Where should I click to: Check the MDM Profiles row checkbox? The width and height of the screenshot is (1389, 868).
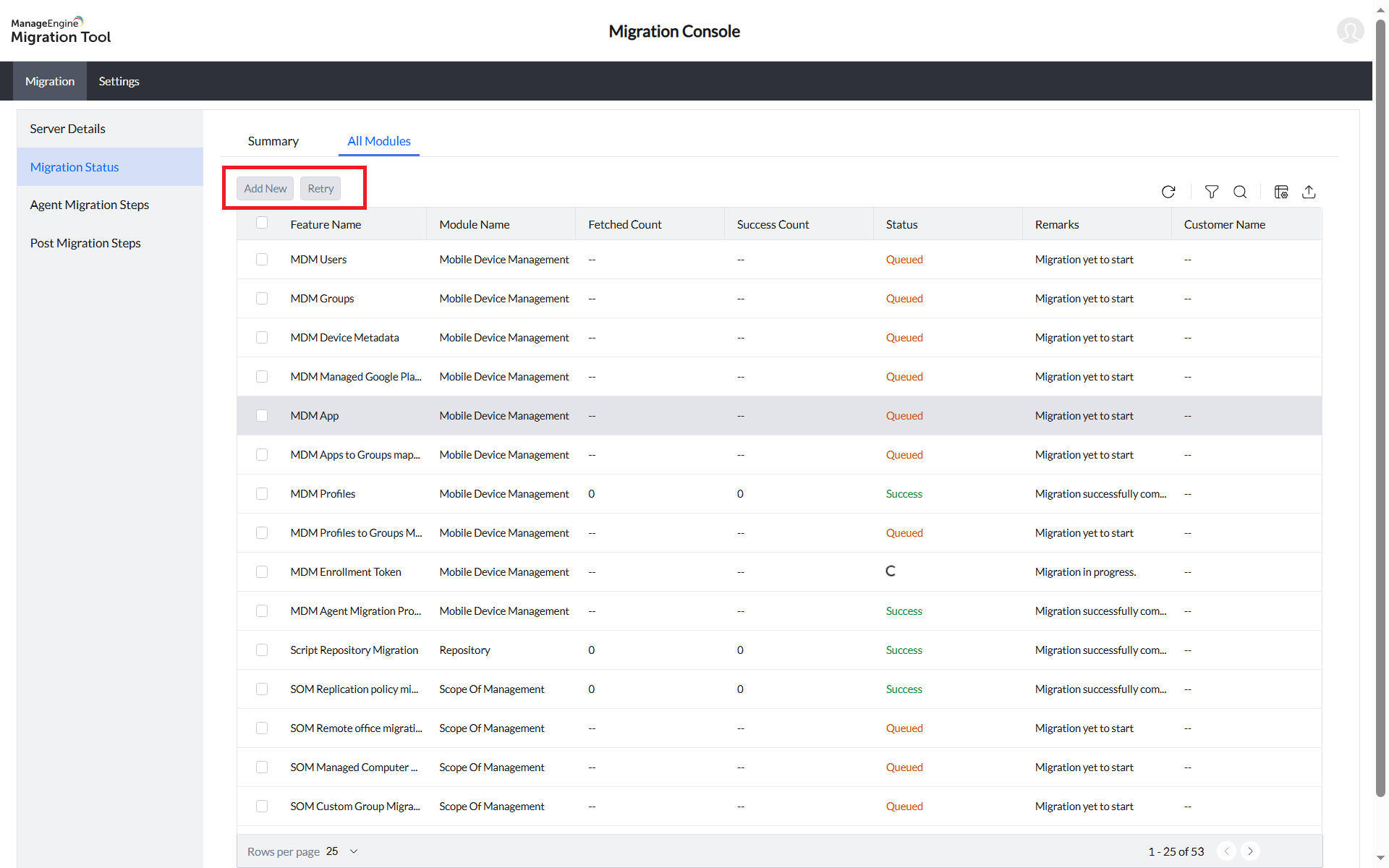tap(262, 494)
